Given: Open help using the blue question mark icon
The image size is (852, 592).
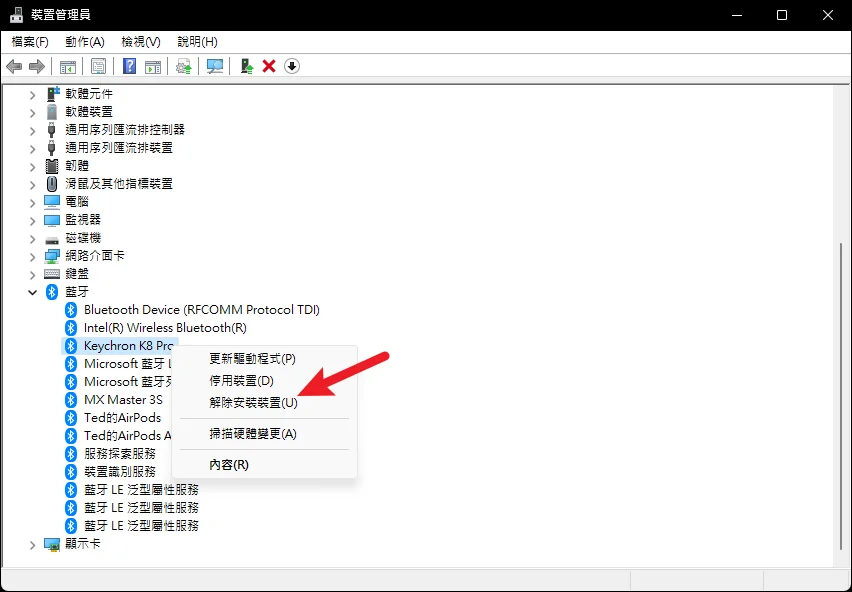Looking at the screenshot, I should pyautogui.click(x=128, y=66).
